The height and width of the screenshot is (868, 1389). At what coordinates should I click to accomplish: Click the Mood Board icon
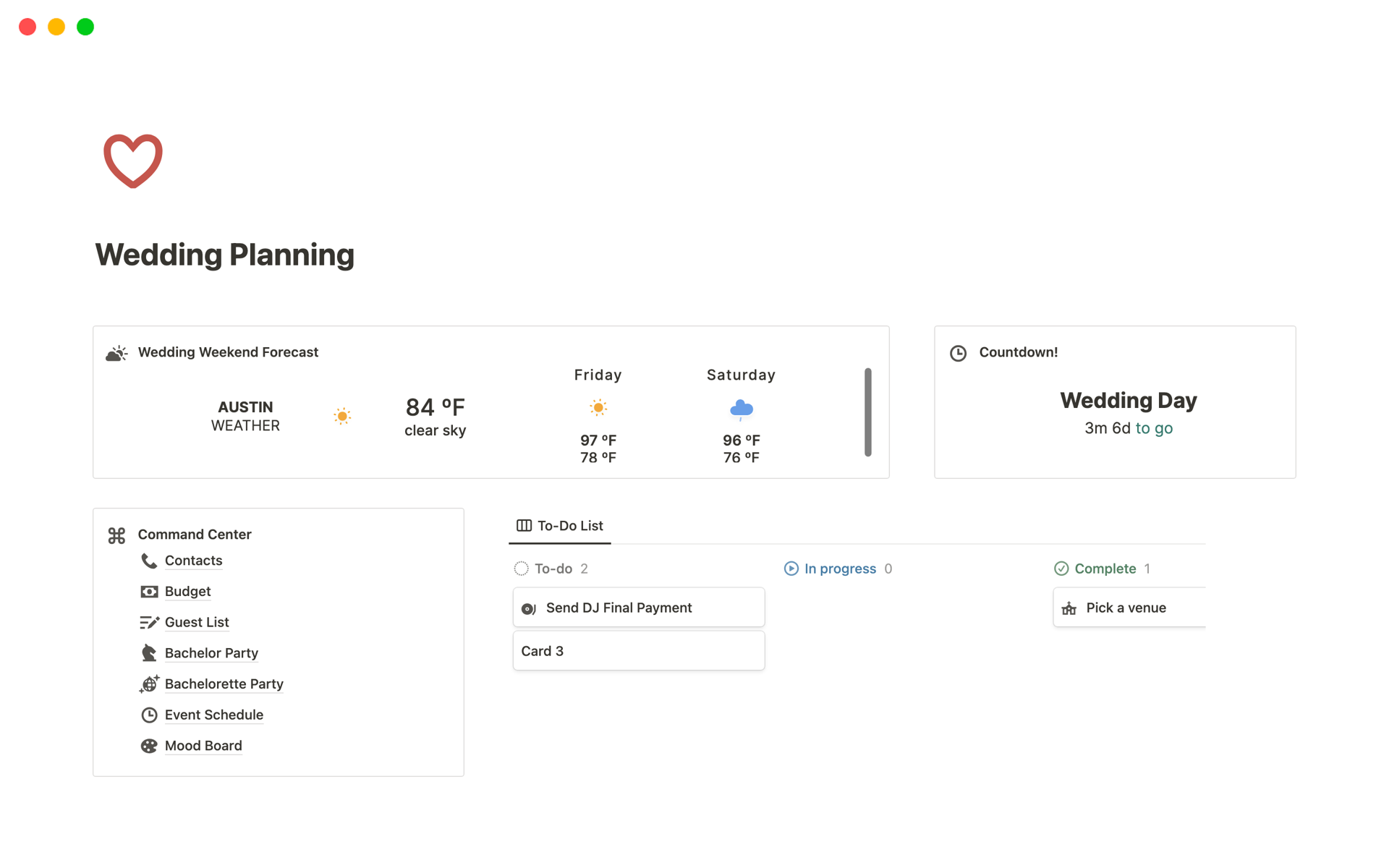click(x=148, y=745)
